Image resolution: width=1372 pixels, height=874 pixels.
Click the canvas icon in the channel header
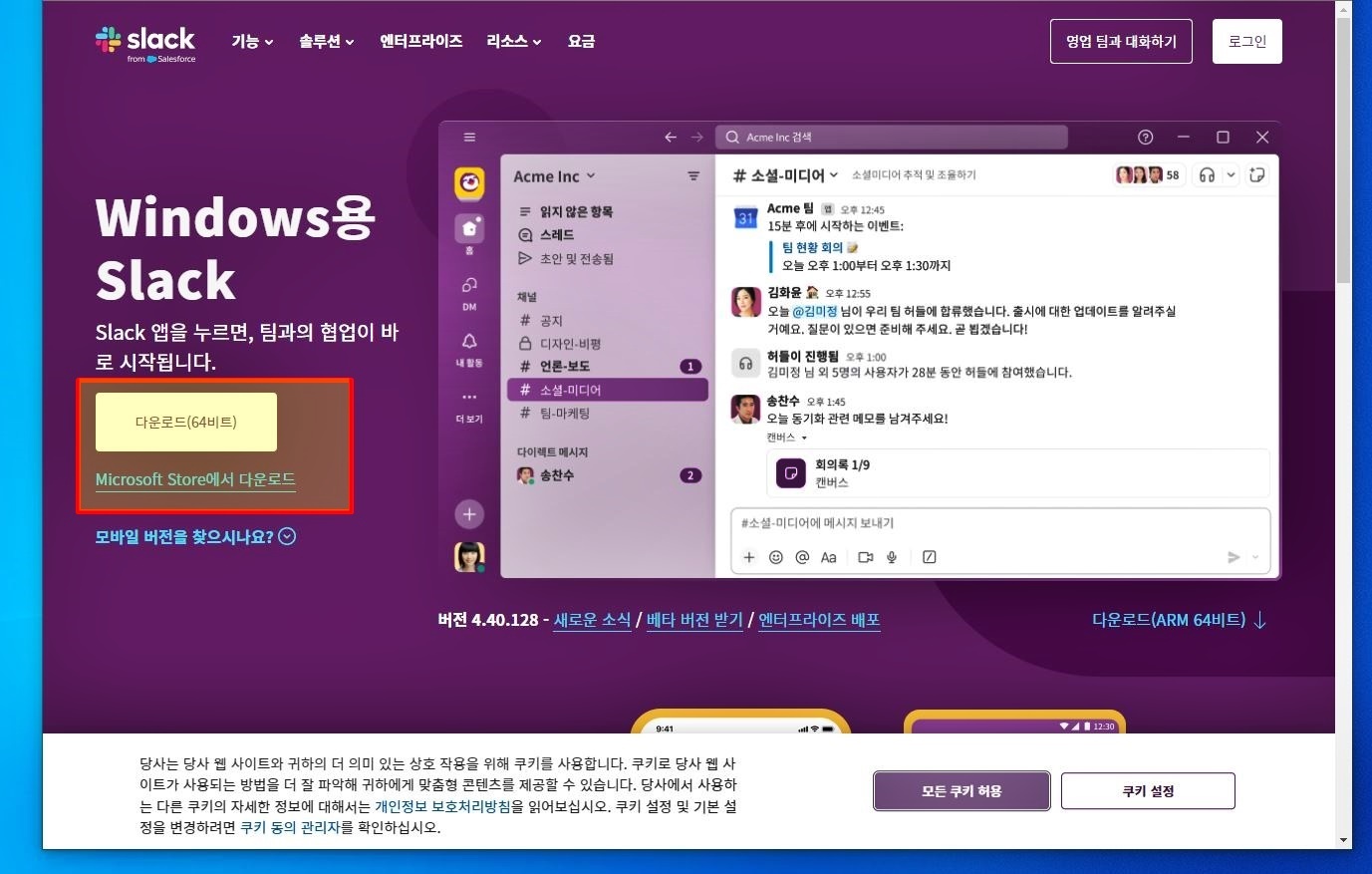pyautogui.click(x=1257, y=175)
